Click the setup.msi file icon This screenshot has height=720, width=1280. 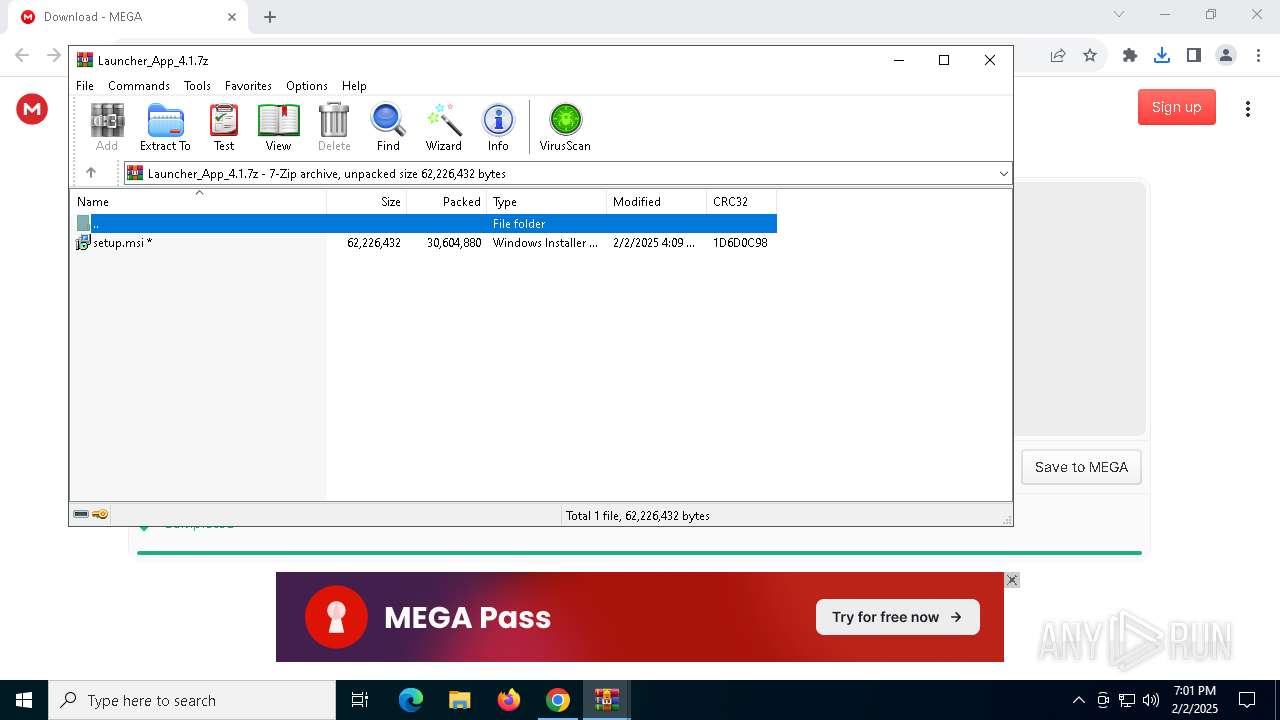coord(83,242)
